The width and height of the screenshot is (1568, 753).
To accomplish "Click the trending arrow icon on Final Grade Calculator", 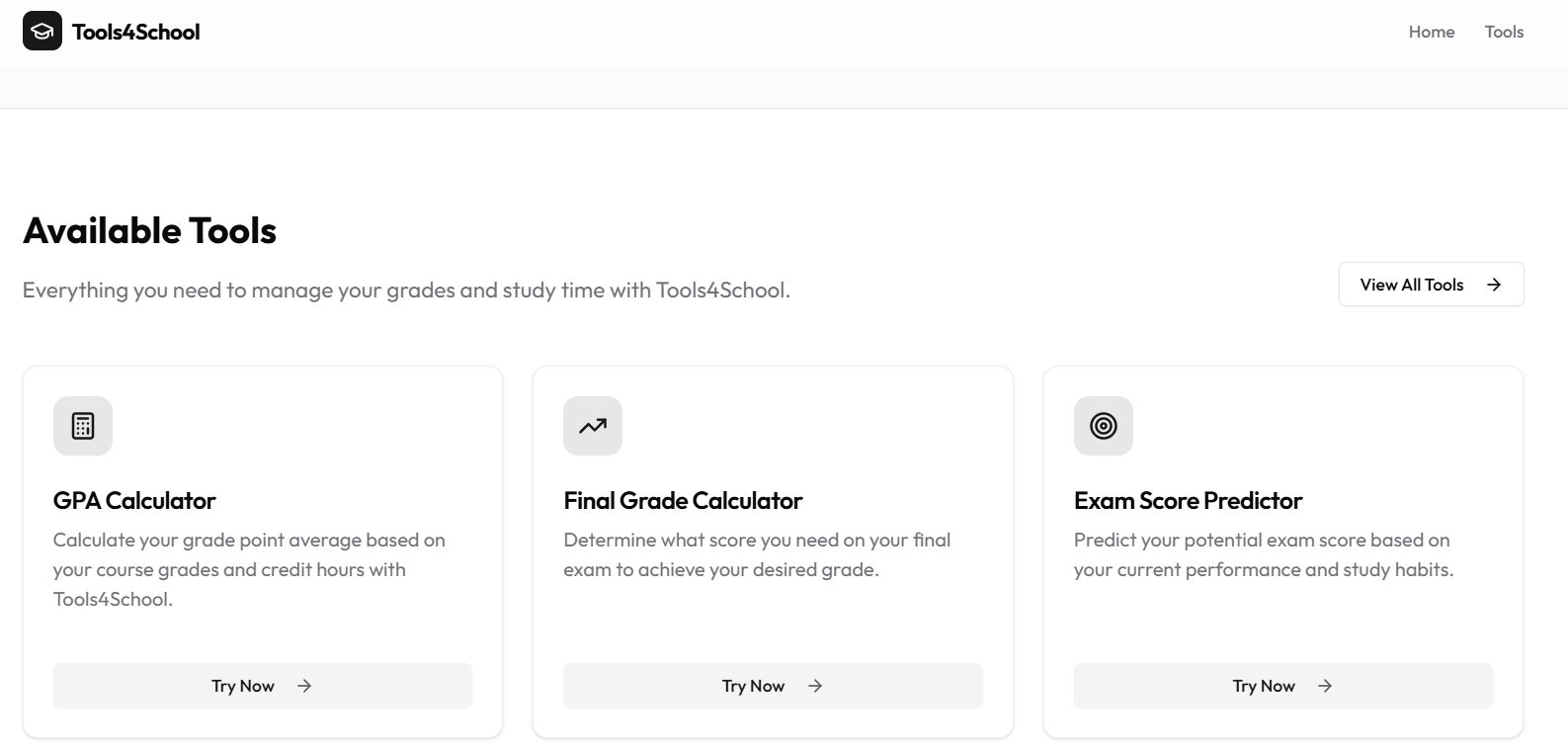I will [x=593, y=426].
